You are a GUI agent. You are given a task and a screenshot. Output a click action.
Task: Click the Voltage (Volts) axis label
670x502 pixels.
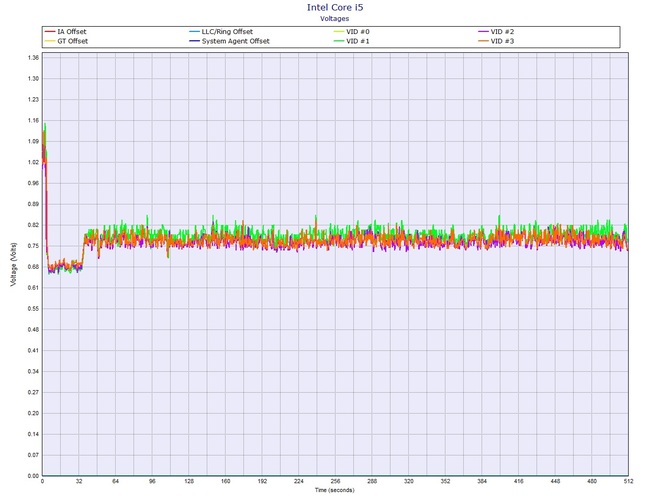click(x=14, y=264)
